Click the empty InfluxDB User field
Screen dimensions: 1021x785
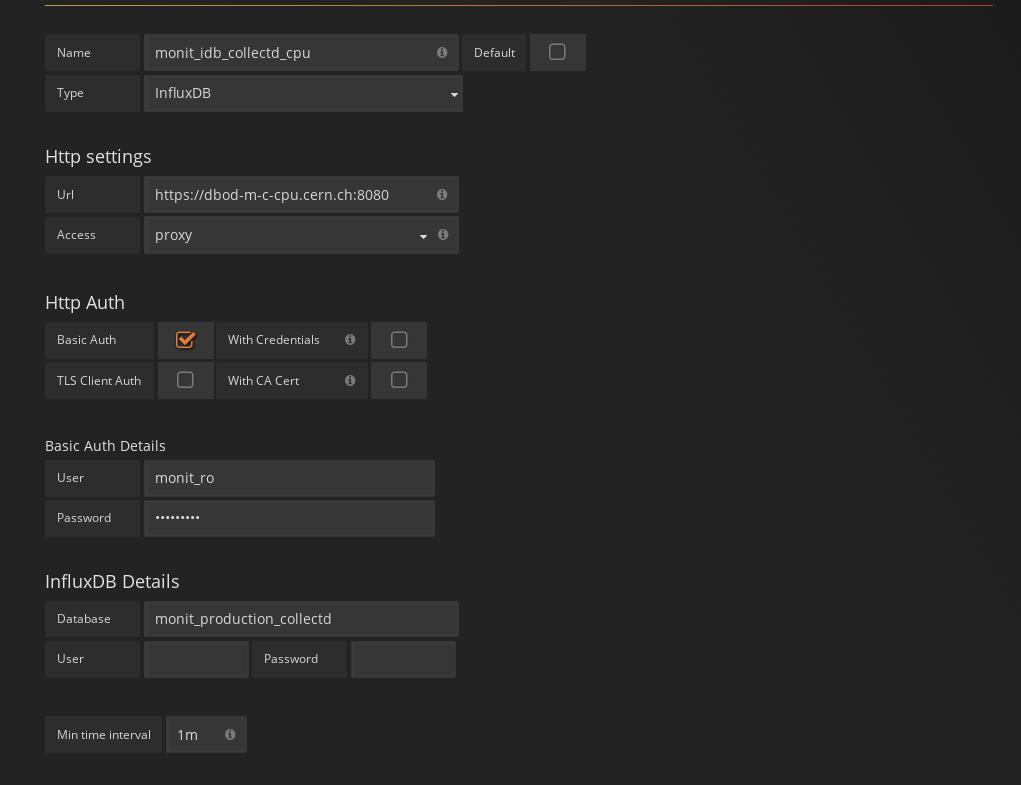196,659
